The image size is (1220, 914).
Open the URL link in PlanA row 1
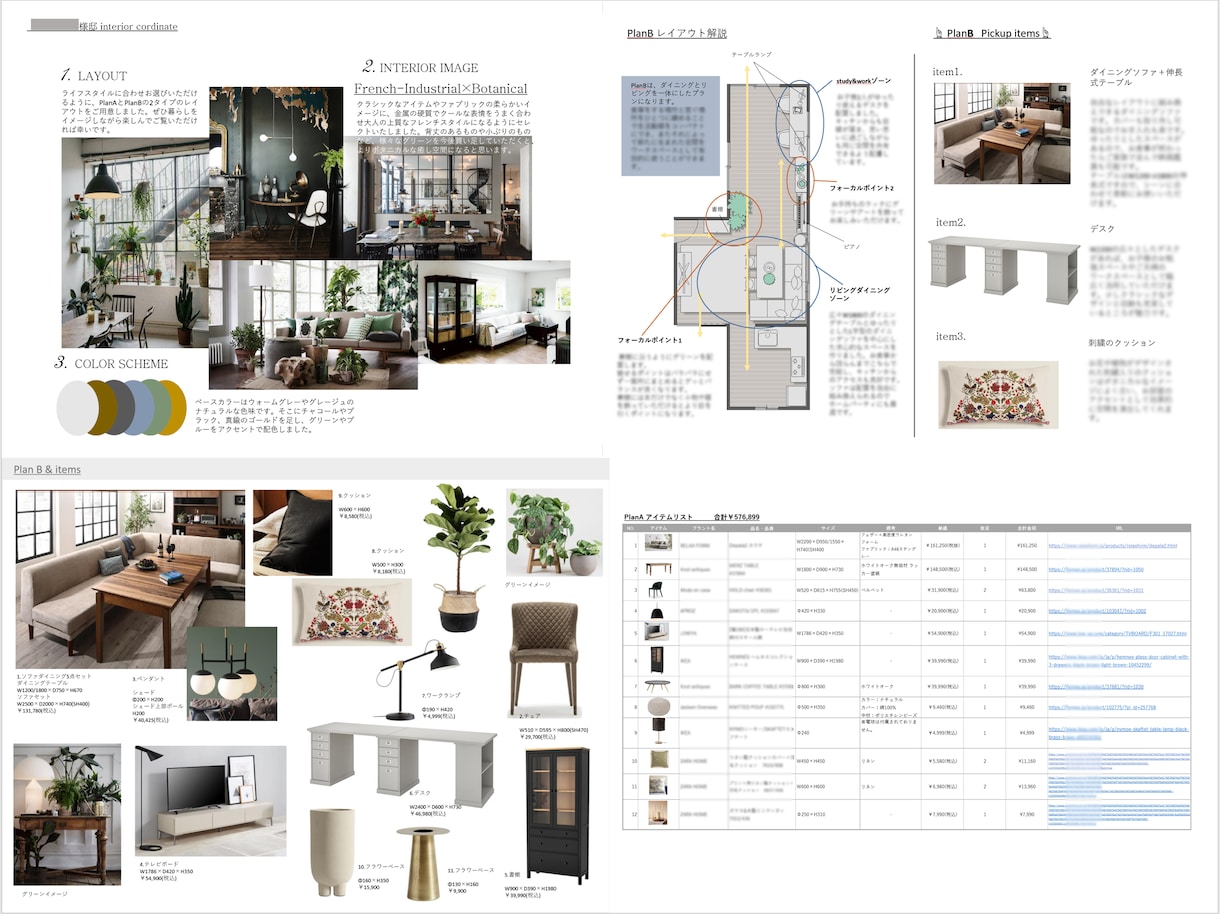coord(1112,546)
